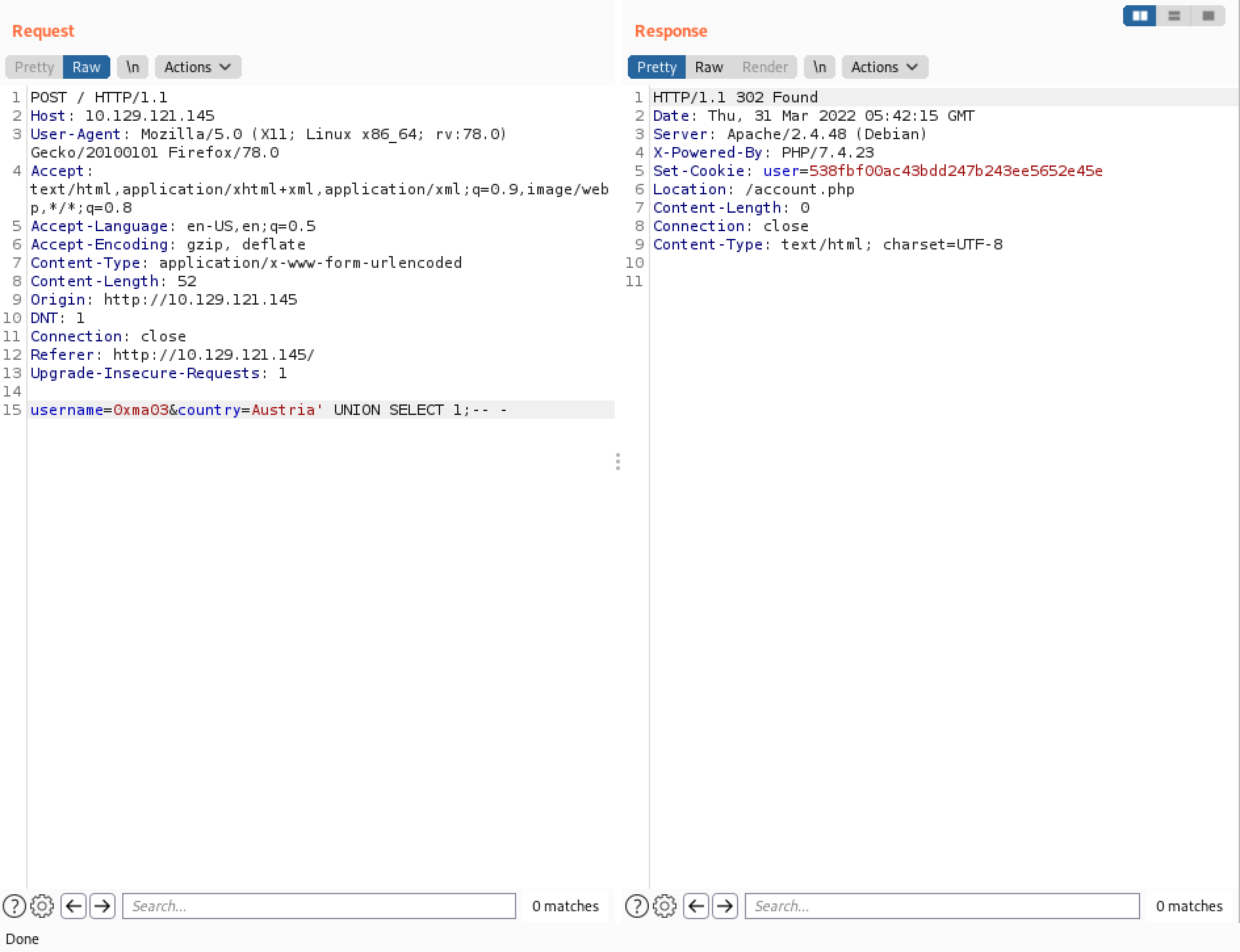Screen dimensions: 1240x952
Task: Select top-bottom split layout icon
Action: [x=1174, y=16]
